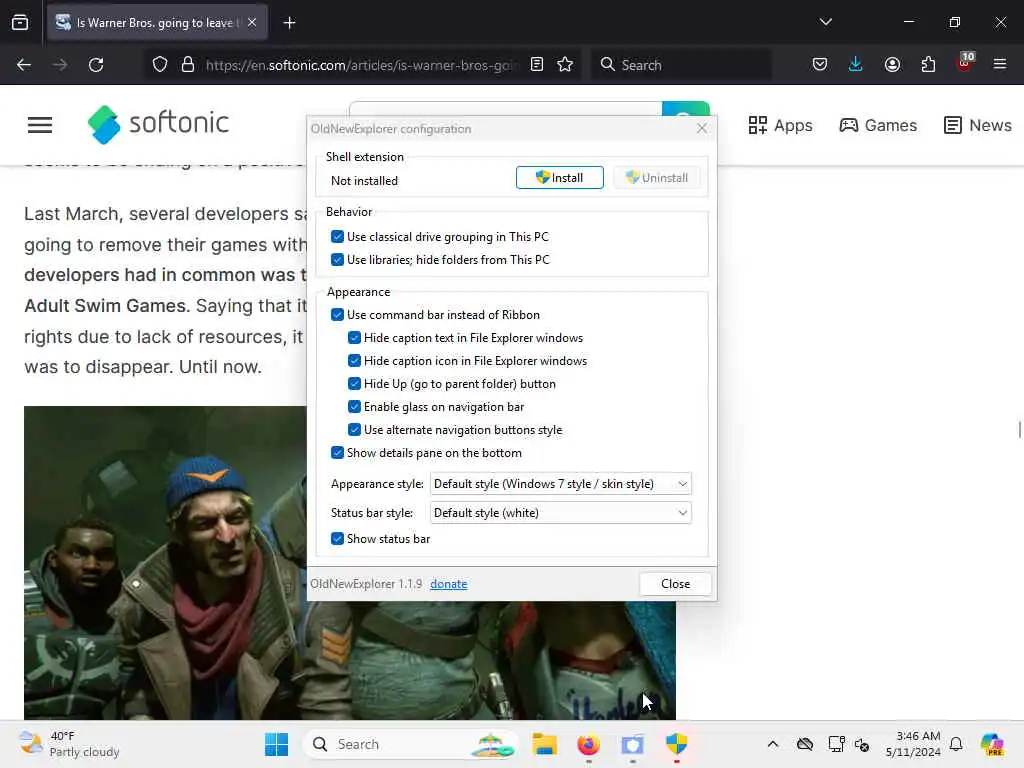Click the uBlock extension icon with badge
Viewport: 1024px width, 768px height.
click(965, 63)
